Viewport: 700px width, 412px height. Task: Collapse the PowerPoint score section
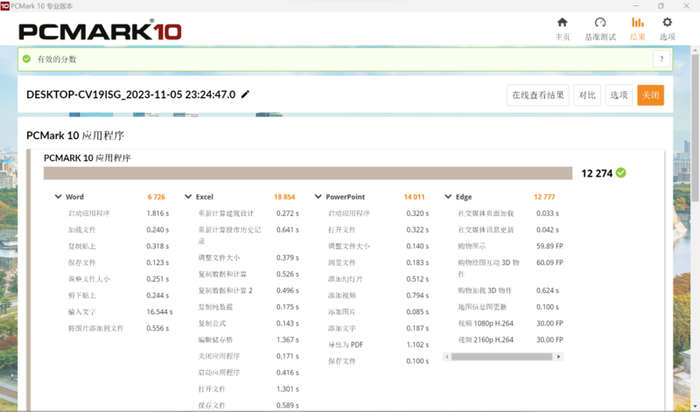(318, 196)
